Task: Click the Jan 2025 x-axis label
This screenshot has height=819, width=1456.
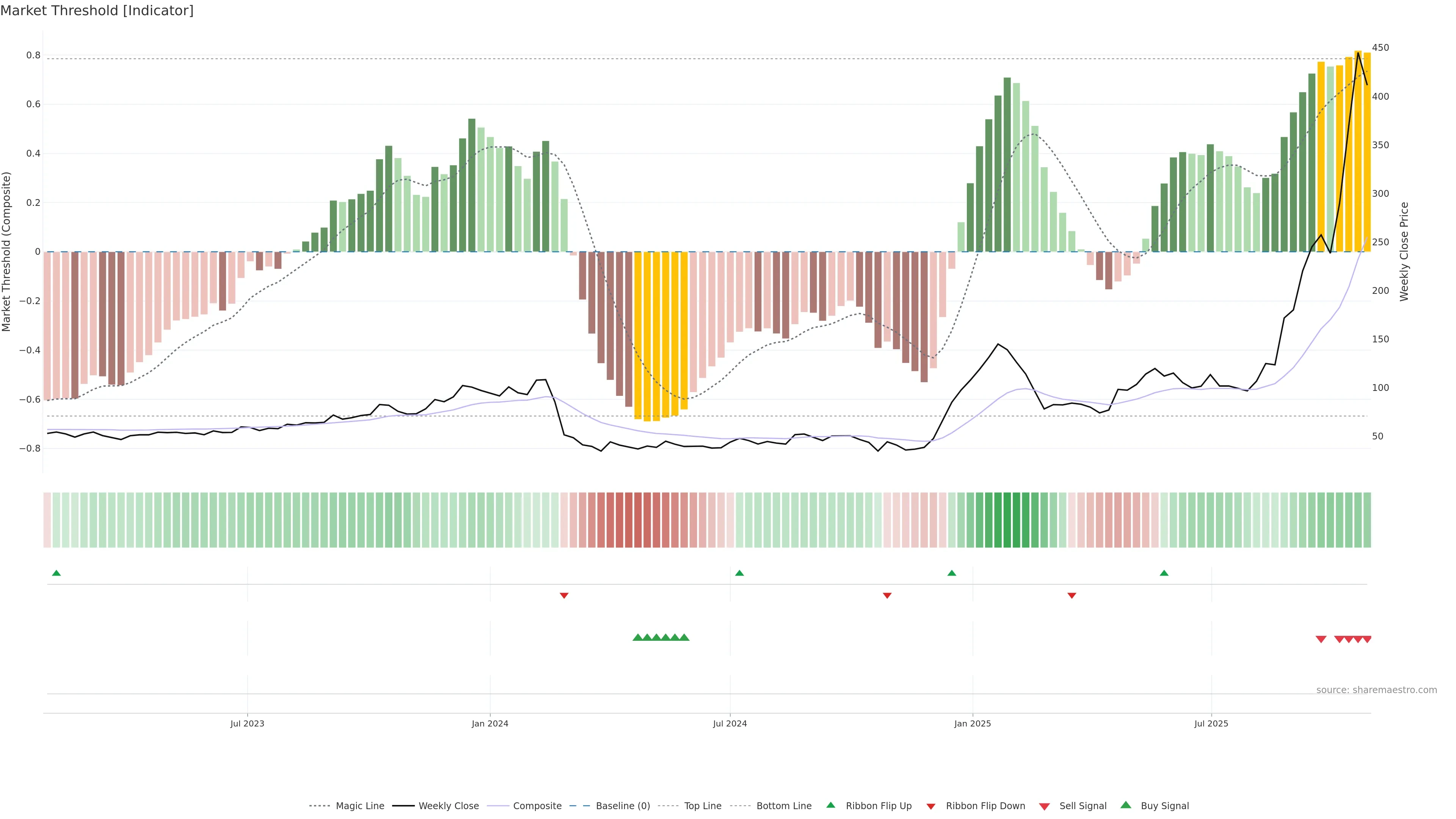Action: point(972,723)
